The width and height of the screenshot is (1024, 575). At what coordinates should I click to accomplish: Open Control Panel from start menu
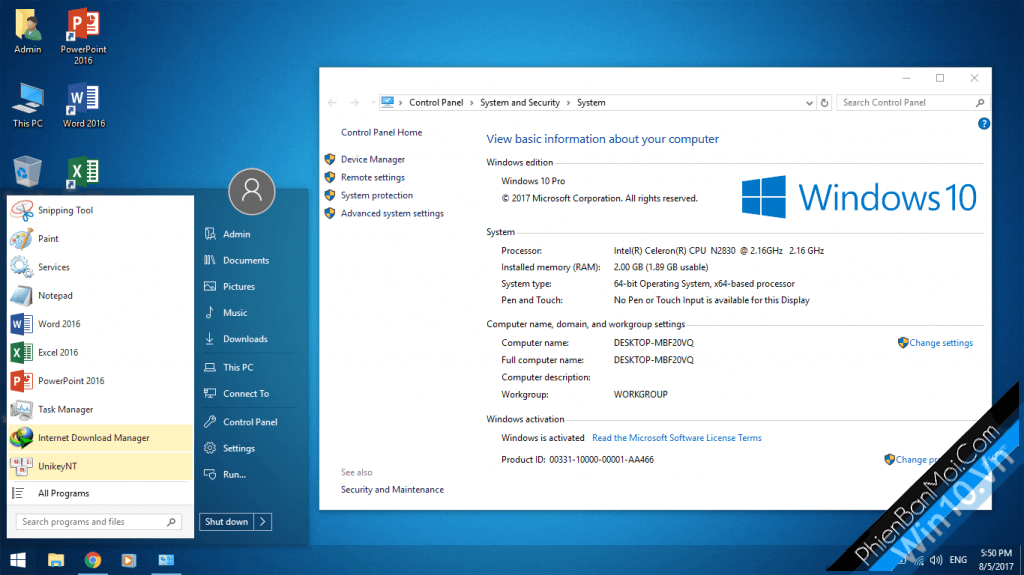pos(248,422)
